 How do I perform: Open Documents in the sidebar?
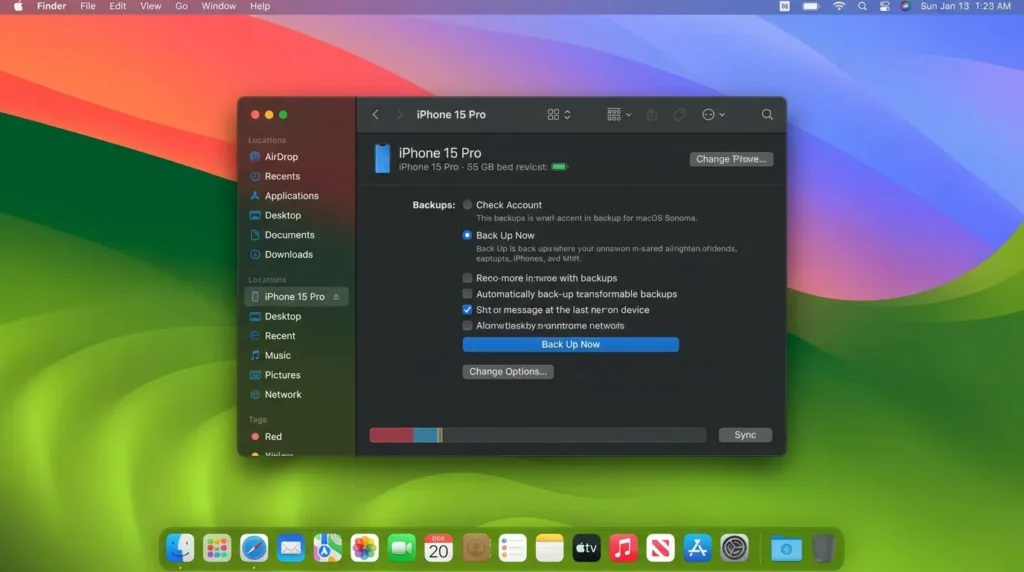(x=289, y=235)
